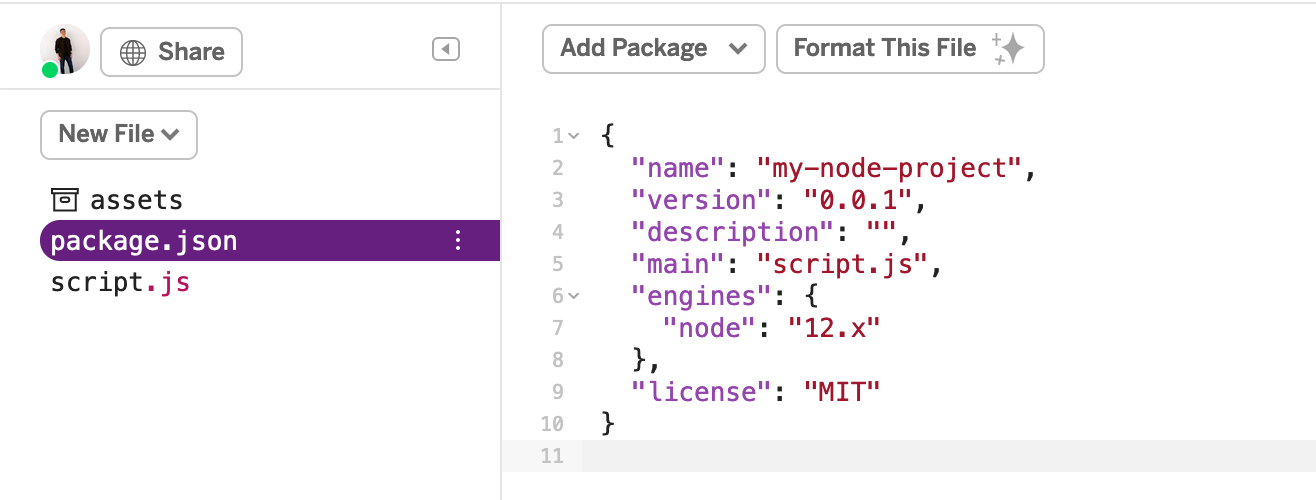Open the New File dropdown
Screen dimensions: 1316x500
pos(119,134)
